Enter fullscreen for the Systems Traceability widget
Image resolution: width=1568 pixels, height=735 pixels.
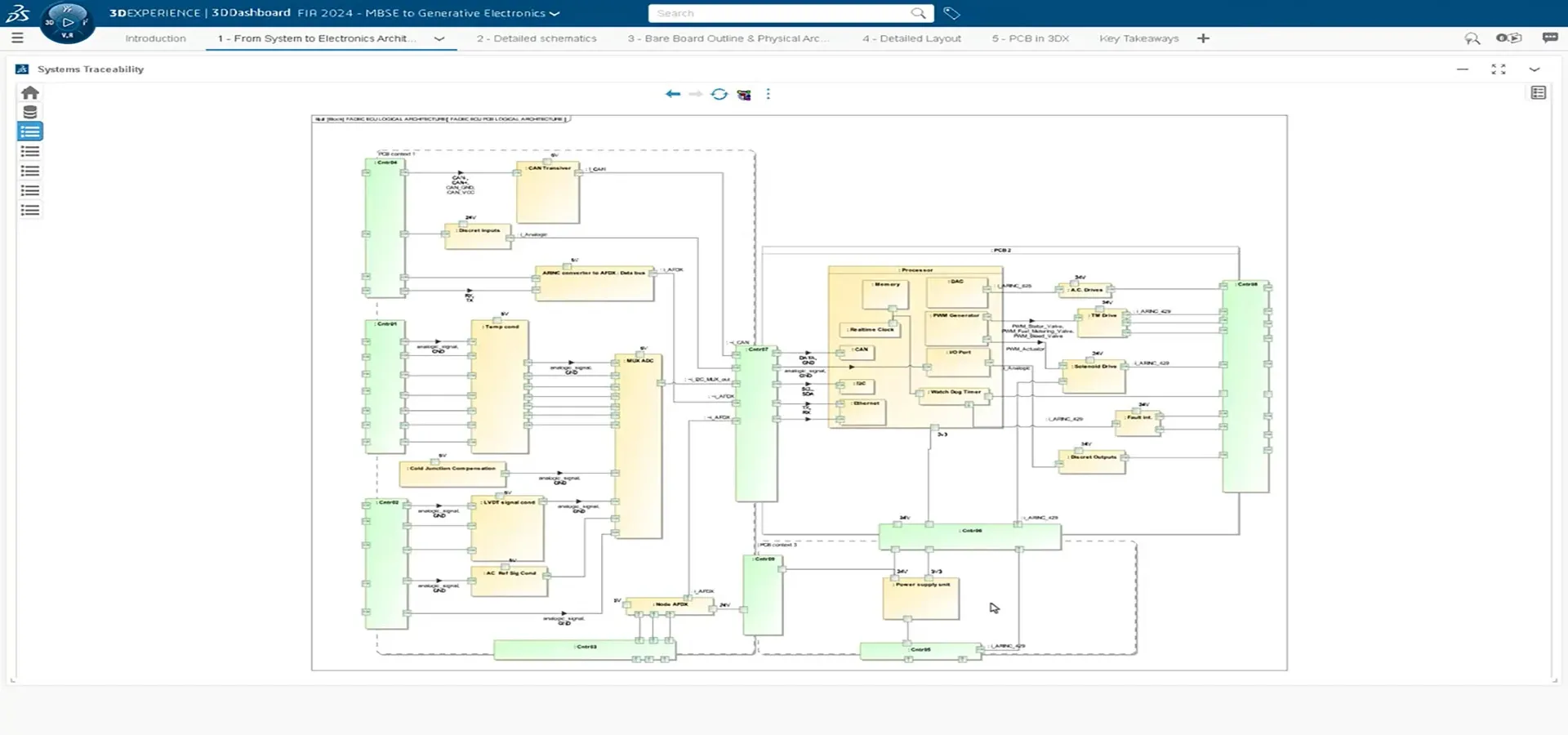point(1499,69)
